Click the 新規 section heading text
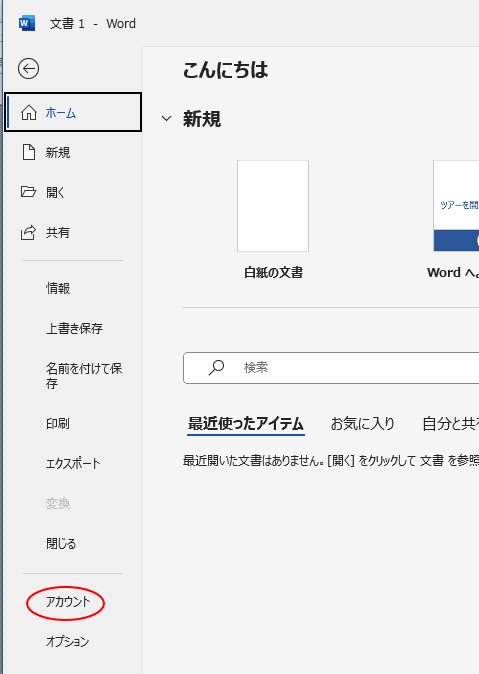The height and width of the screenshot is (674, 479). [x=202, y=119]
